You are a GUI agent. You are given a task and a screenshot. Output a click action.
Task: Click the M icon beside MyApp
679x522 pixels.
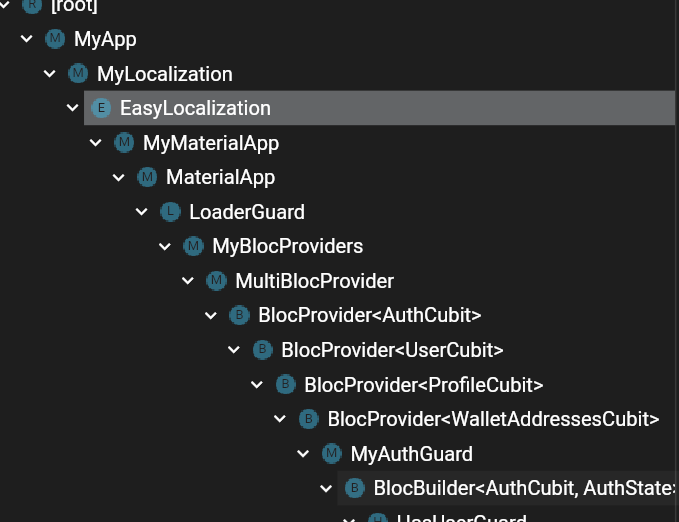coord(55,39)
